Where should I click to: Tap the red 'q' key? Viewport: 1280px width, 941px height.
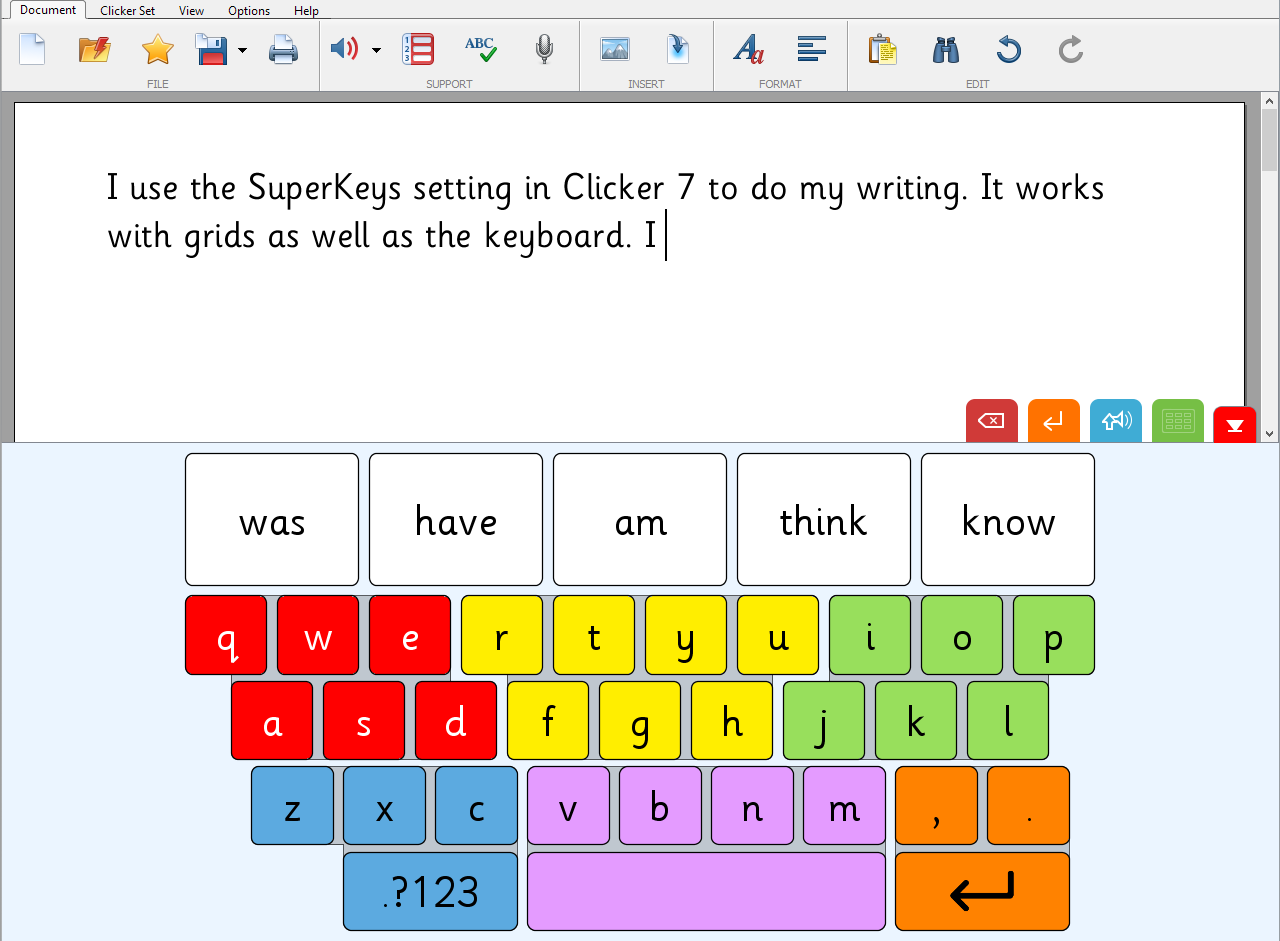226,635
